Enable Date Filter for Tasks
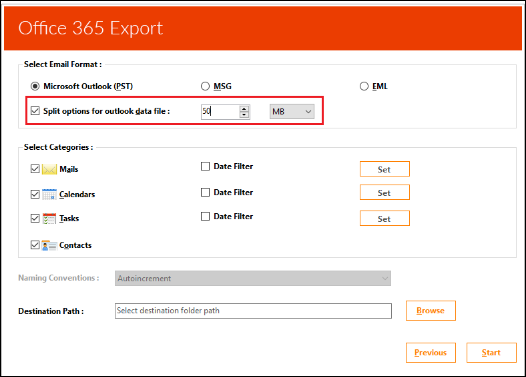Image resolution: width=526 pixels, height=377 pixels. coord(205,216)
